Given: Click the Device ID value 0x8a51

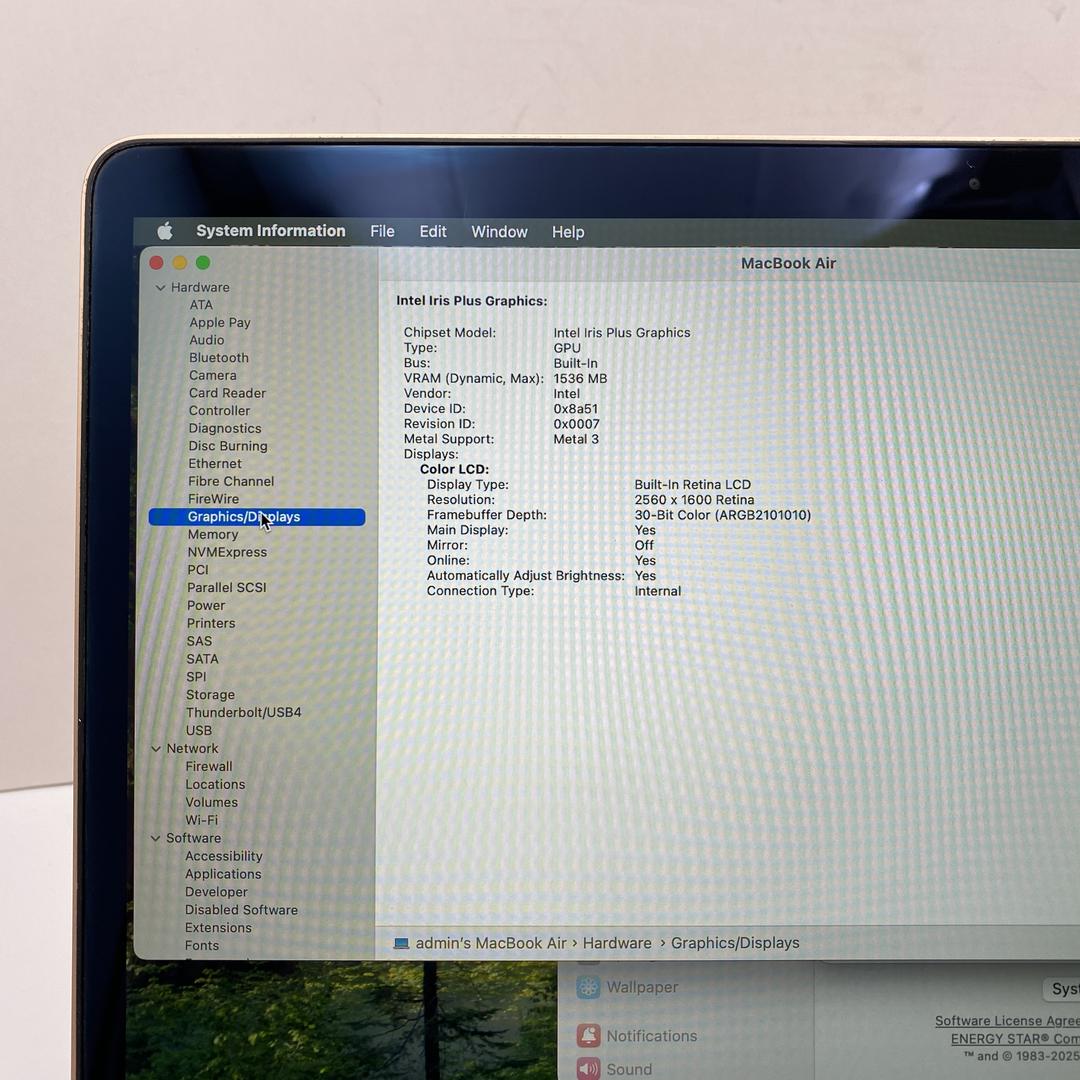Looking at the screenshot, I should point(576,408).
